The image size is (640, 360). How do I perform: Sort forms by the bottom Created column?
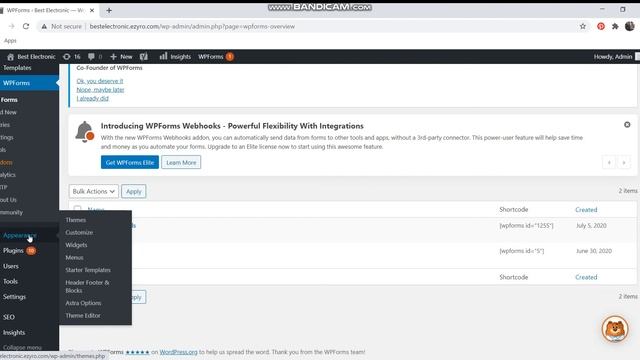tap(586, 277)
